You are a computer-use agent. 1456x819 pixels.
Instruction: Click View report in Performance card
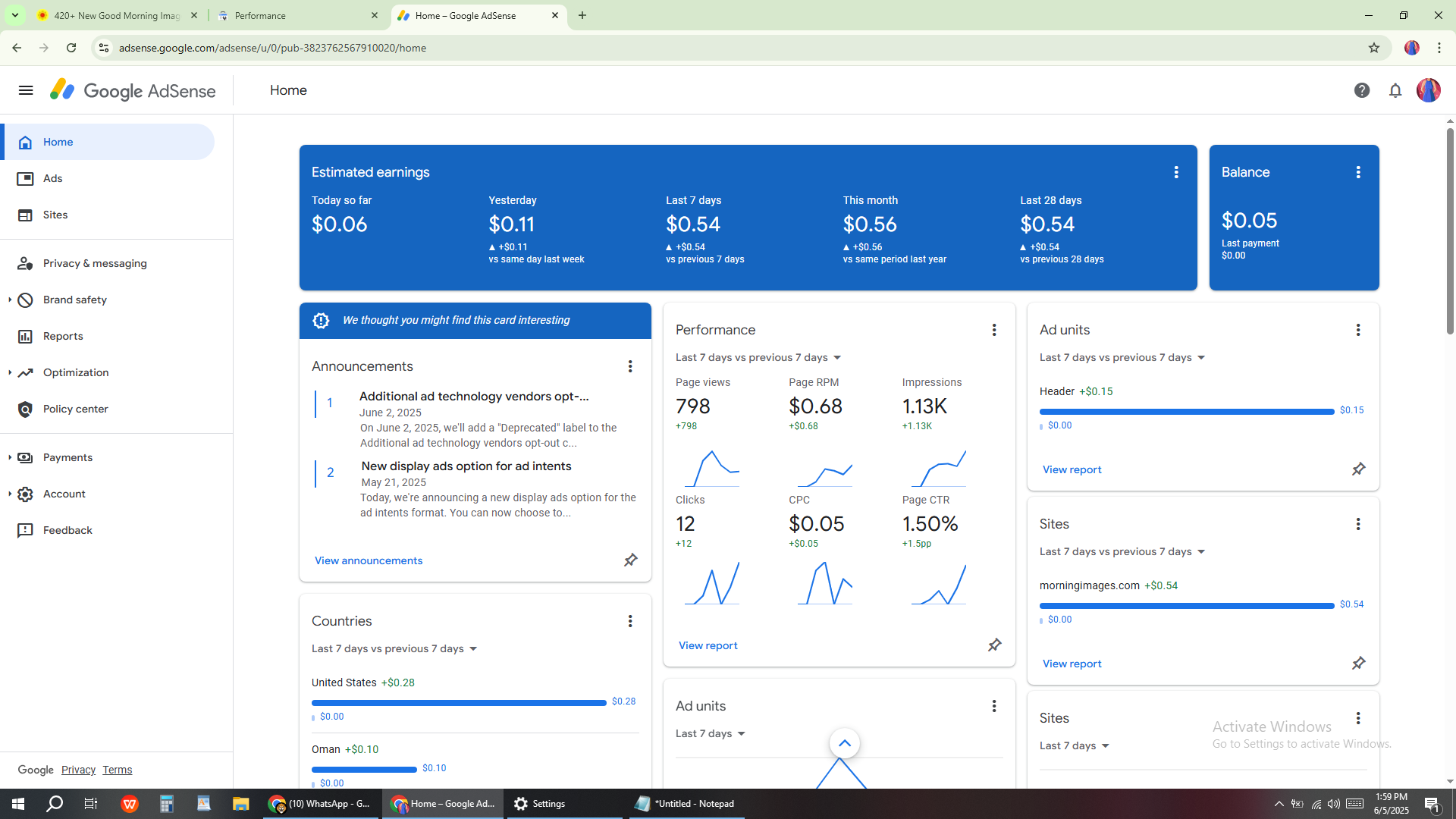pyautogui.click(x=708, y=645)
